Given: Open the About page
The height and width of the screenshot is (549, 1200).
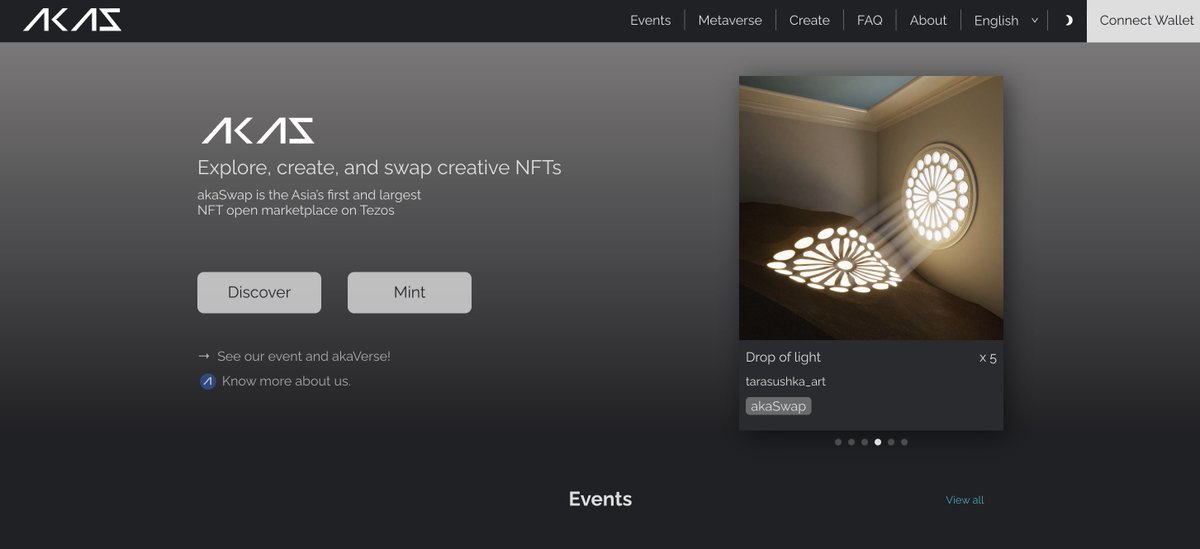Looking at the screenshot, I should click(x=928, y=20).
